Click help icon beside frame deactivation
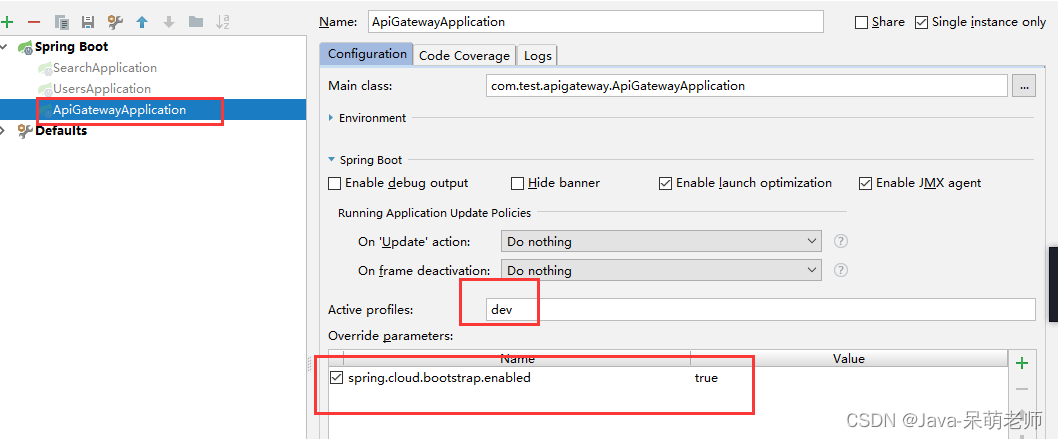The width and height of the screenshot is (1058, 439). pos(840,270)
